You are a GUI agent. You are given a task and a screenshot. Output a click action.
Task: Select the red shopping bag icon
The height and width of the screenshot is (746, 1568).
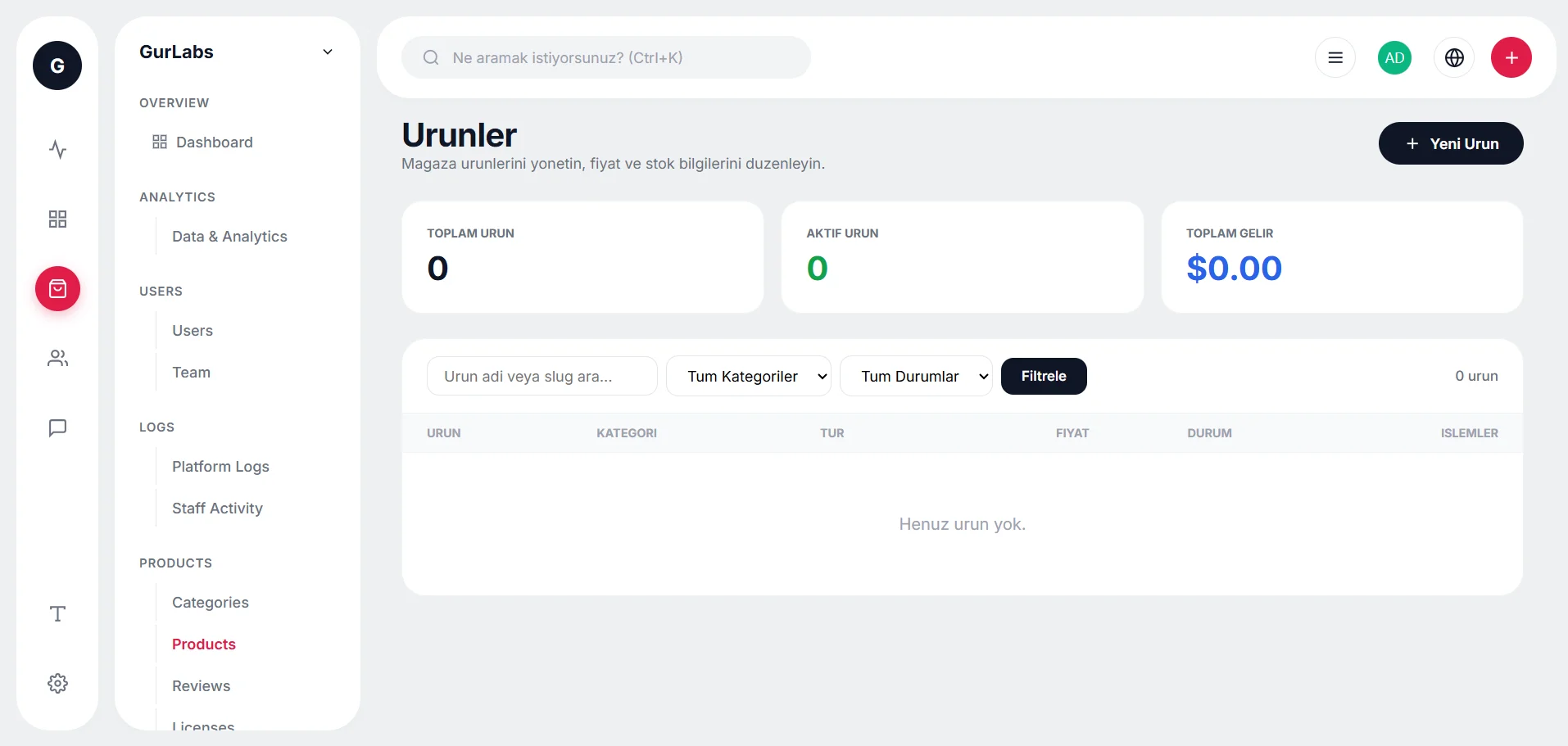pyautogui.click(x=57, y=288)
